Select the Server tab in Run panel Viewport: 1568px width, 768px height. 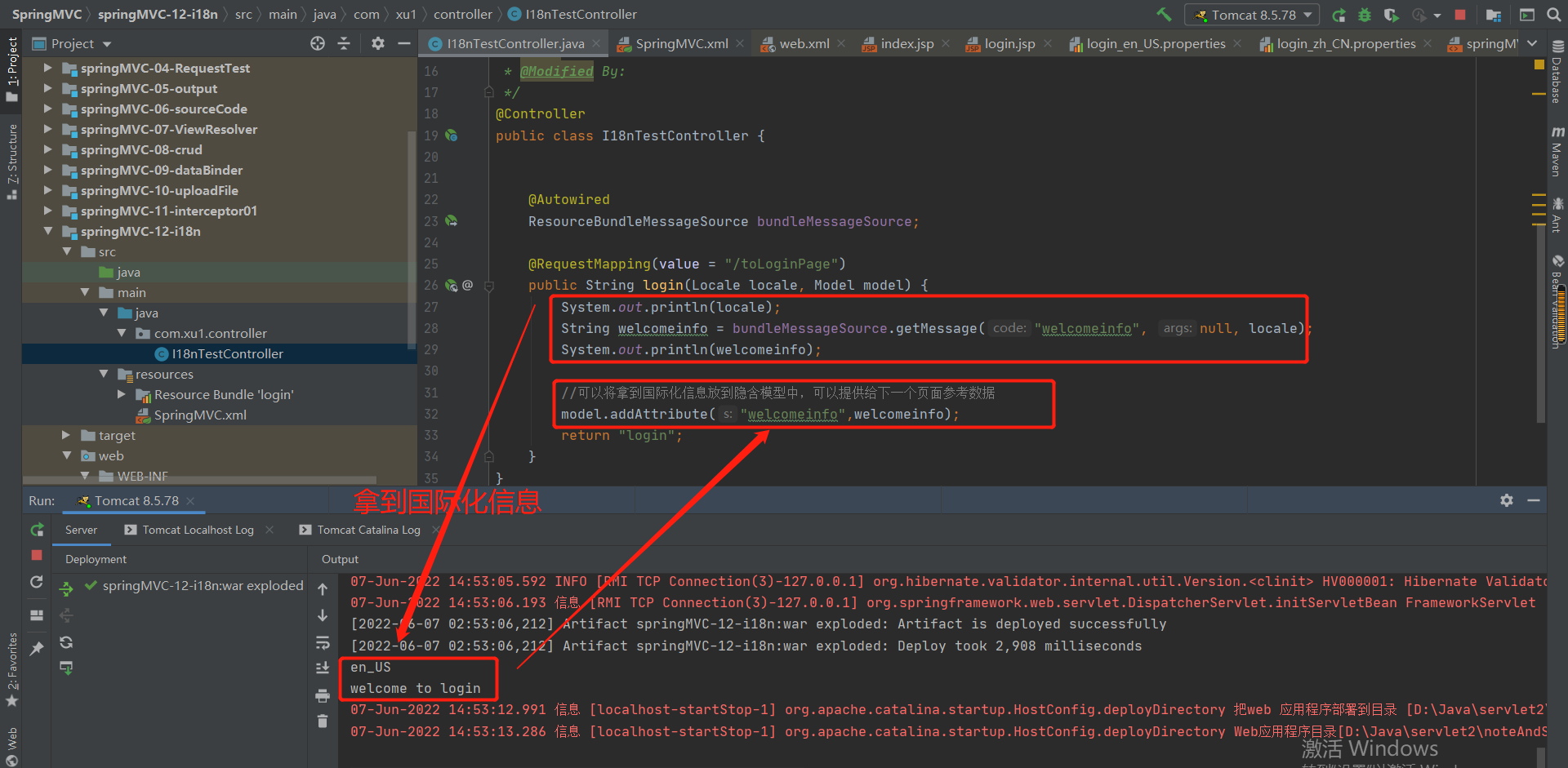click(x=81, y=530)
